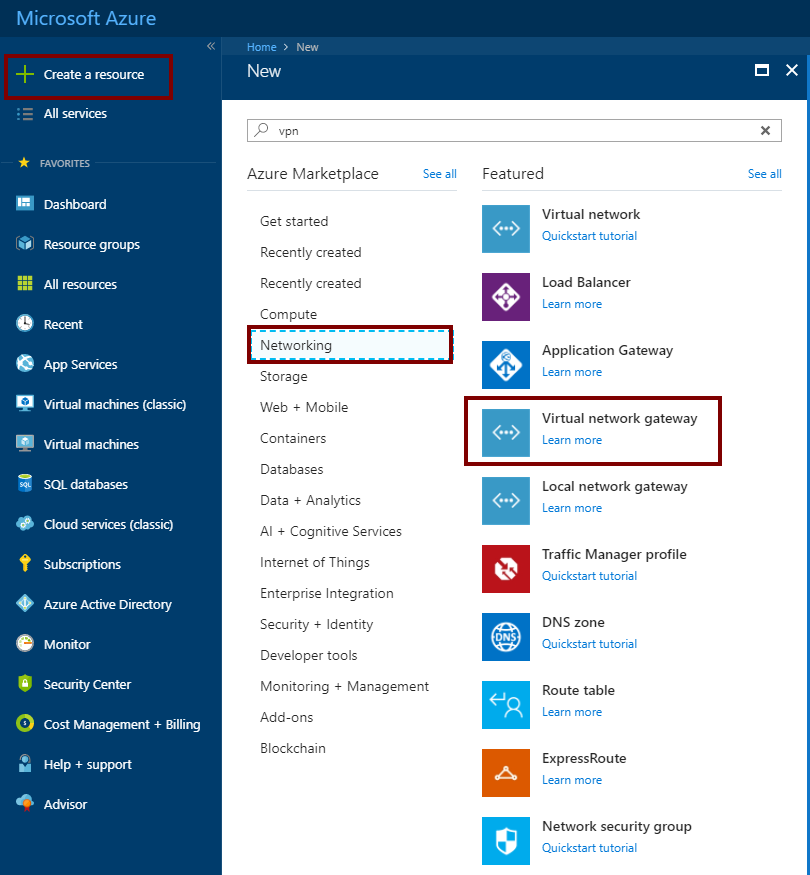This screenshot has height=875, width=810.
Task: Collapse the left sidebar with double chevron
Action: click(x=211, y=46)
